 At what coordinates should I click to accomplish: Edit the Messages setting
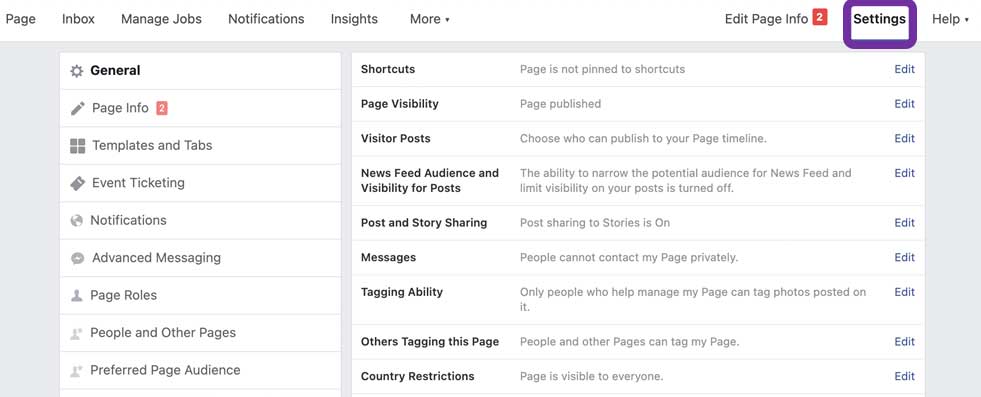point(905,257)
